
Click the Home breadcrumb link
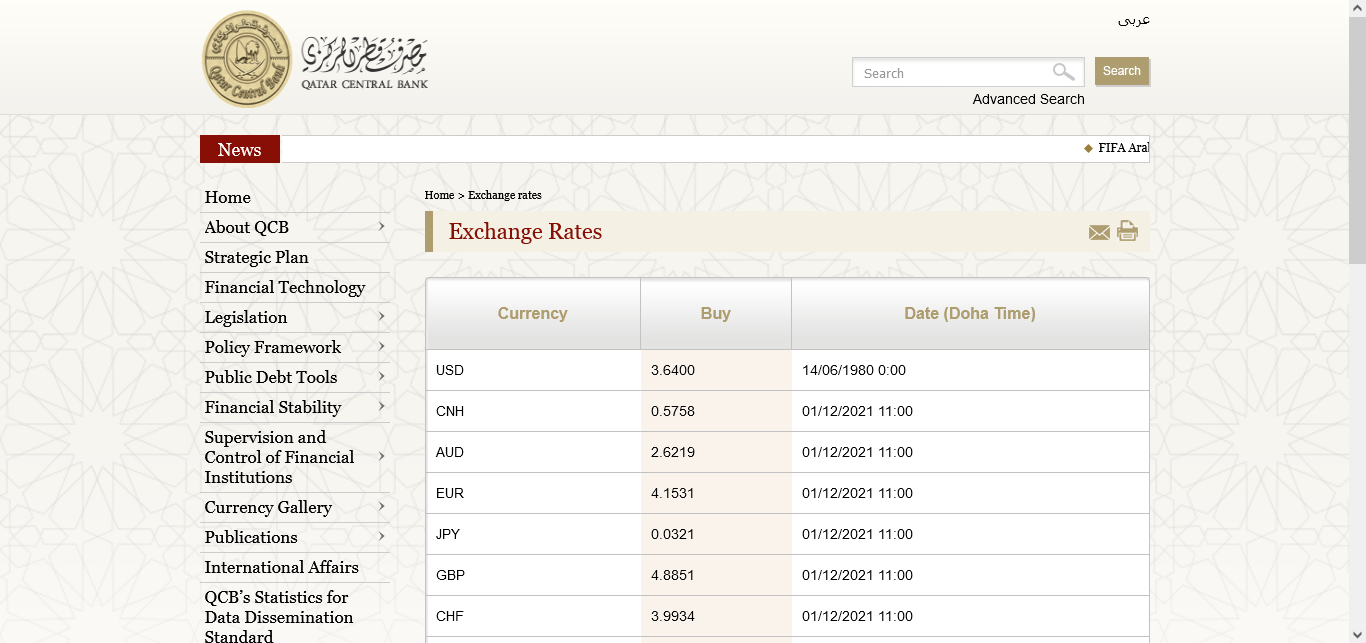point(439,195)
